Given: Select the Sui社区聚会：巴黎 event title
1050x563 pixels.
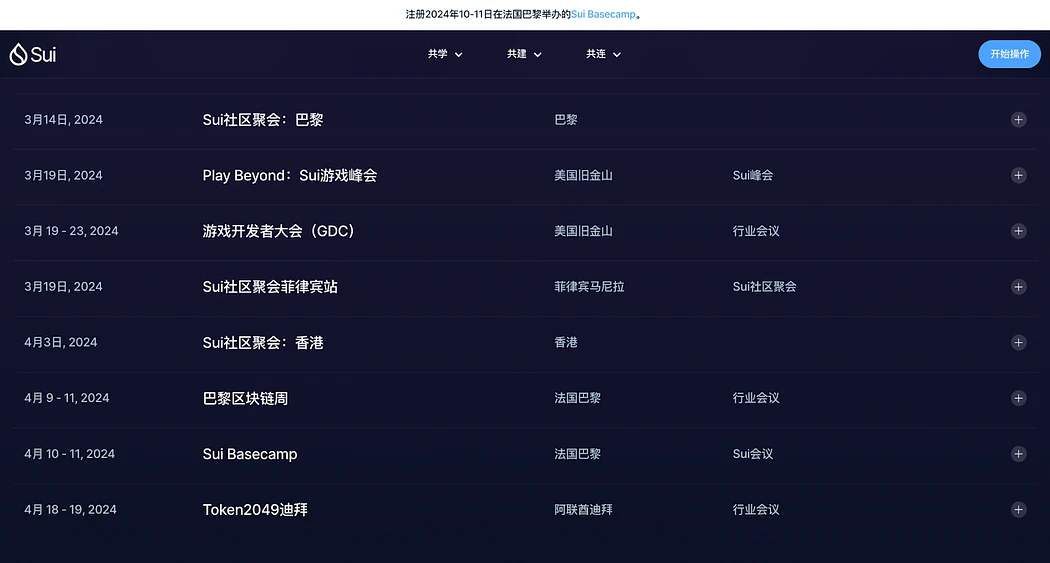Looking at the screenshot, I should click(263, 120).
